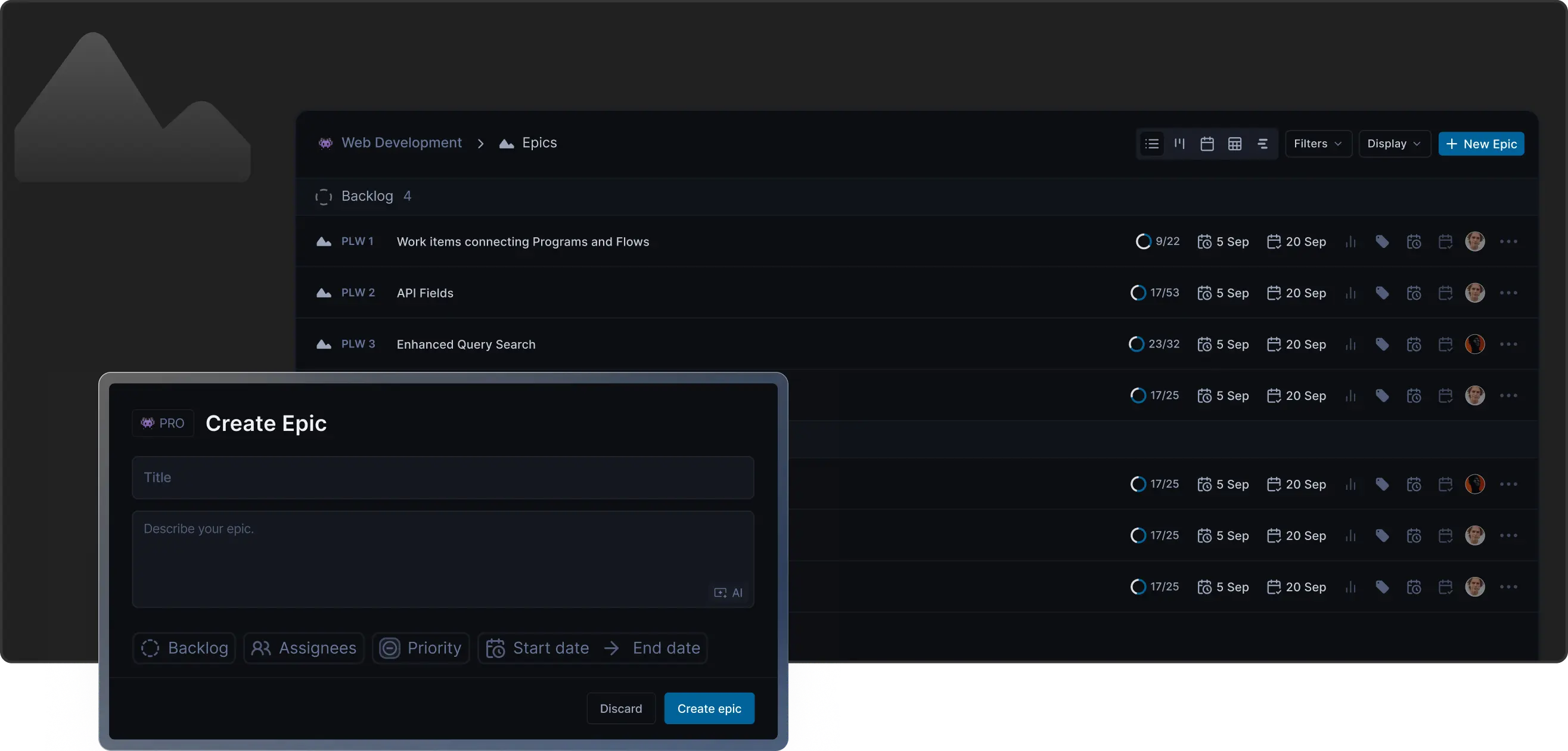Switch to calendar layout icon
The image size is (1568, 751).
point(1207,144)
